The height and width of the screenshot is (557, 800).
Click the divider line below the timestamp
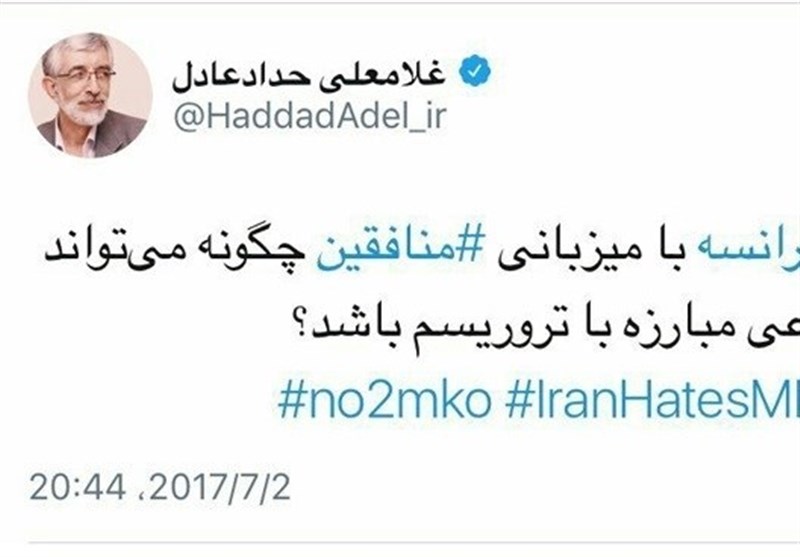coord(400,543)
